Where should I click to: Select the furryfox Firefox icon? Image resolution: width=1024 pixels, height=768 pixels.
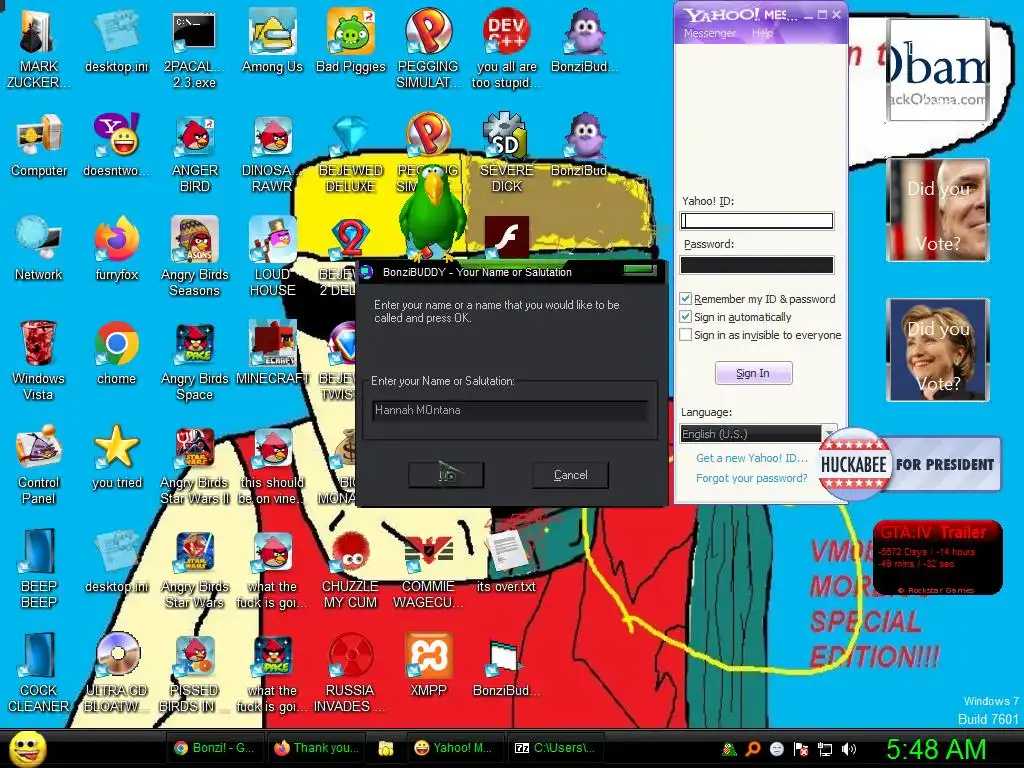click(116, 249)
